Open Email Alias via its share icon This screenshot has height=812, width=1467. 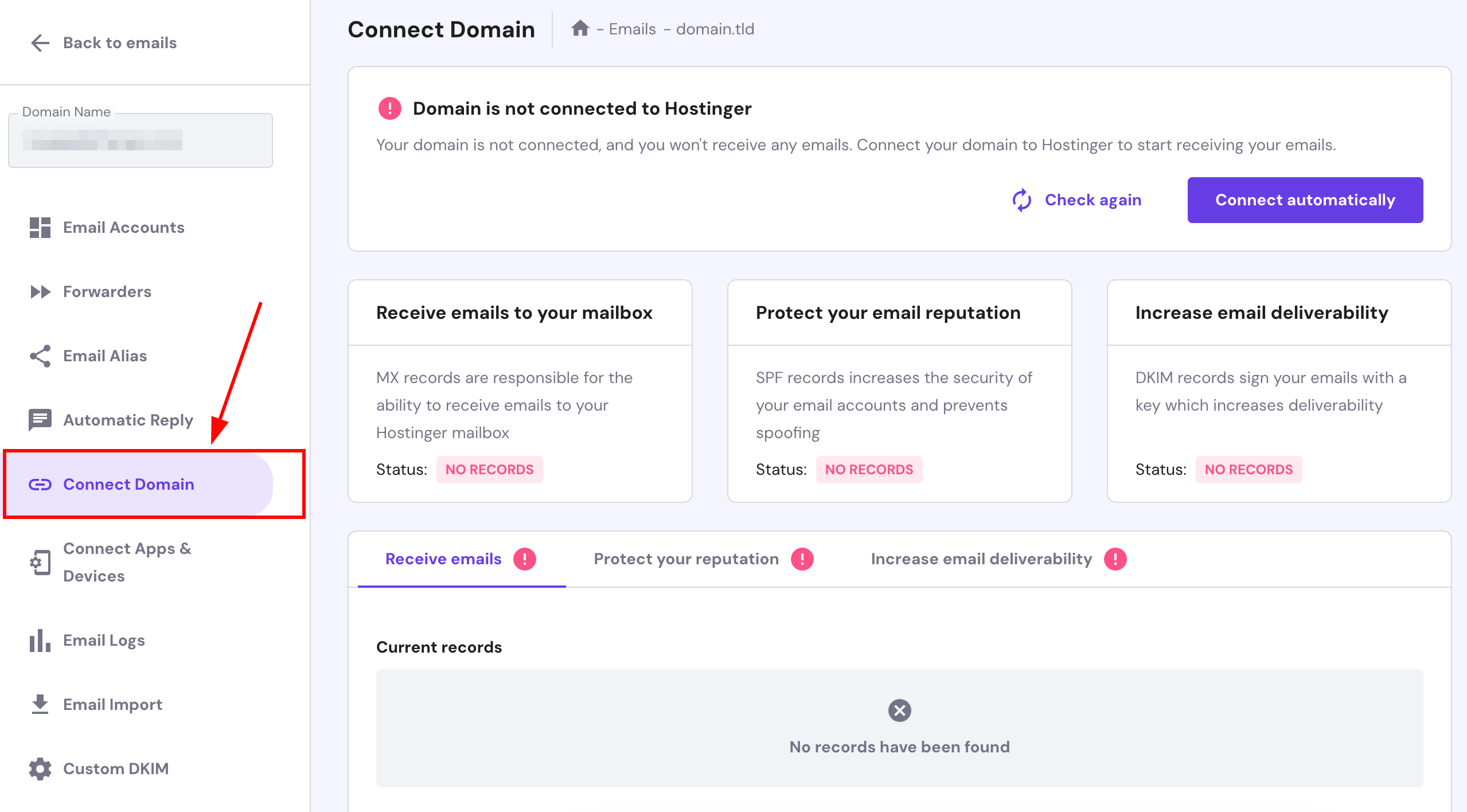pos(39,356)
